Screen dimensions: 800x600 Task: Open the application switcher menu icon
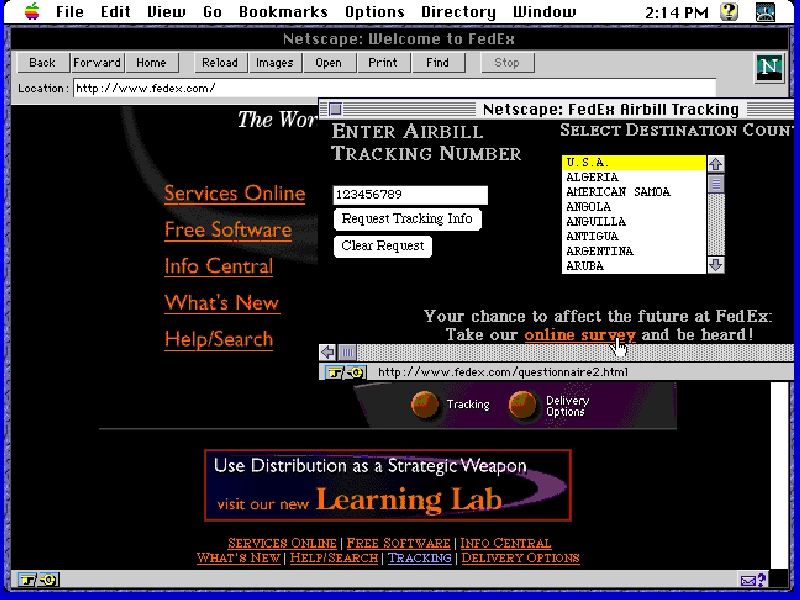pos(765,11)
